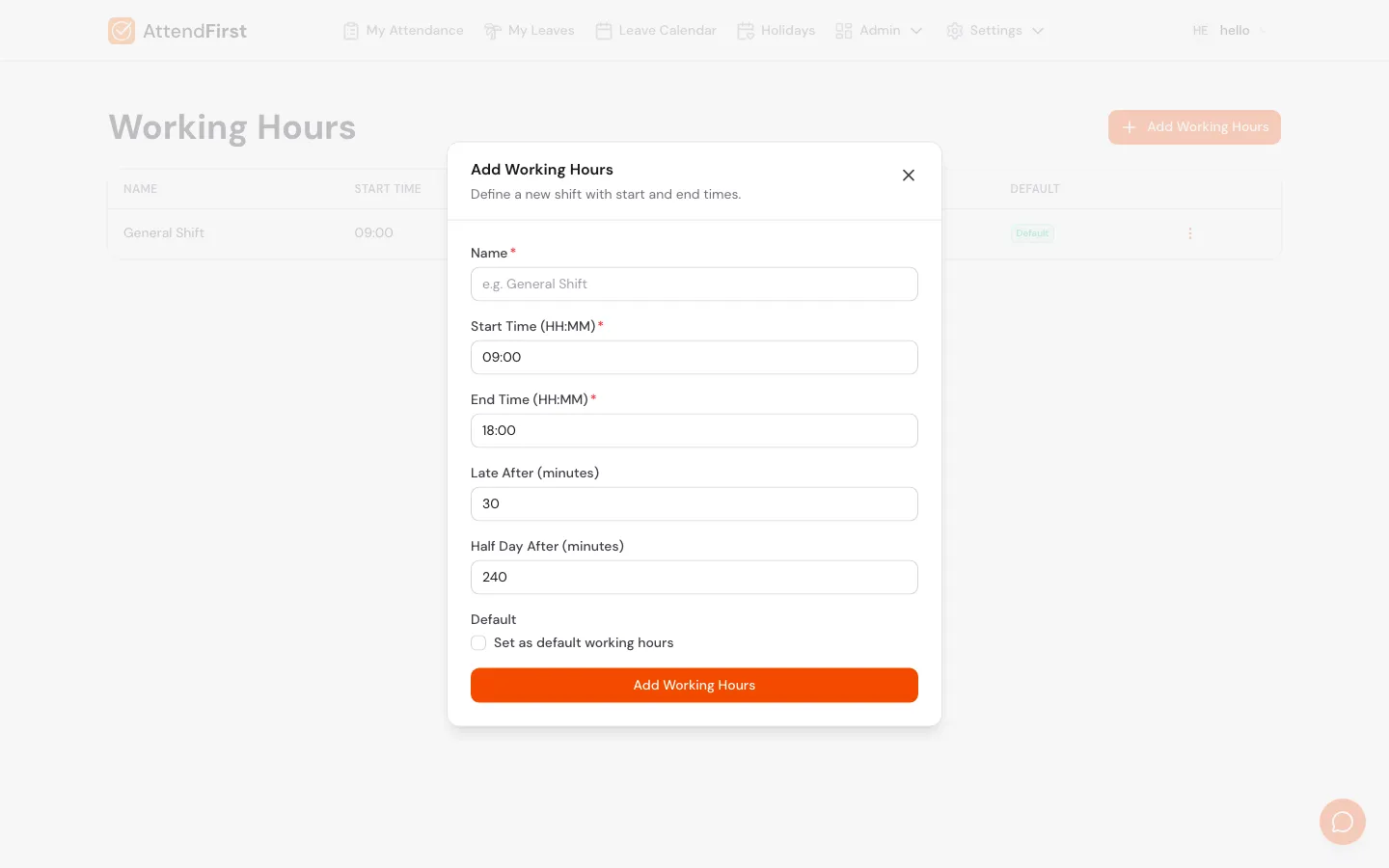Open the hello user account dropdown
This screenshot has height=868, width=1389.
[x=1235, y=30]
